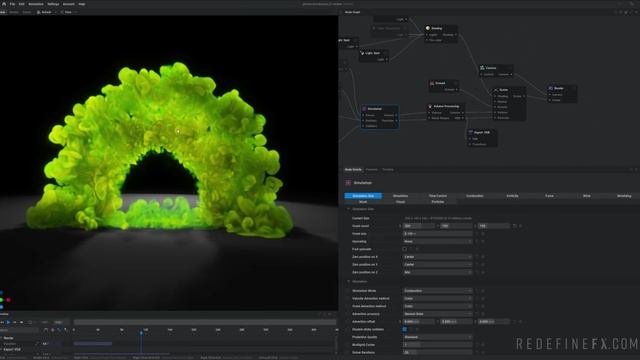Open Zero position on Y dropdown
The height and width of the screenshot is (360, 640).
click(437, 264)
